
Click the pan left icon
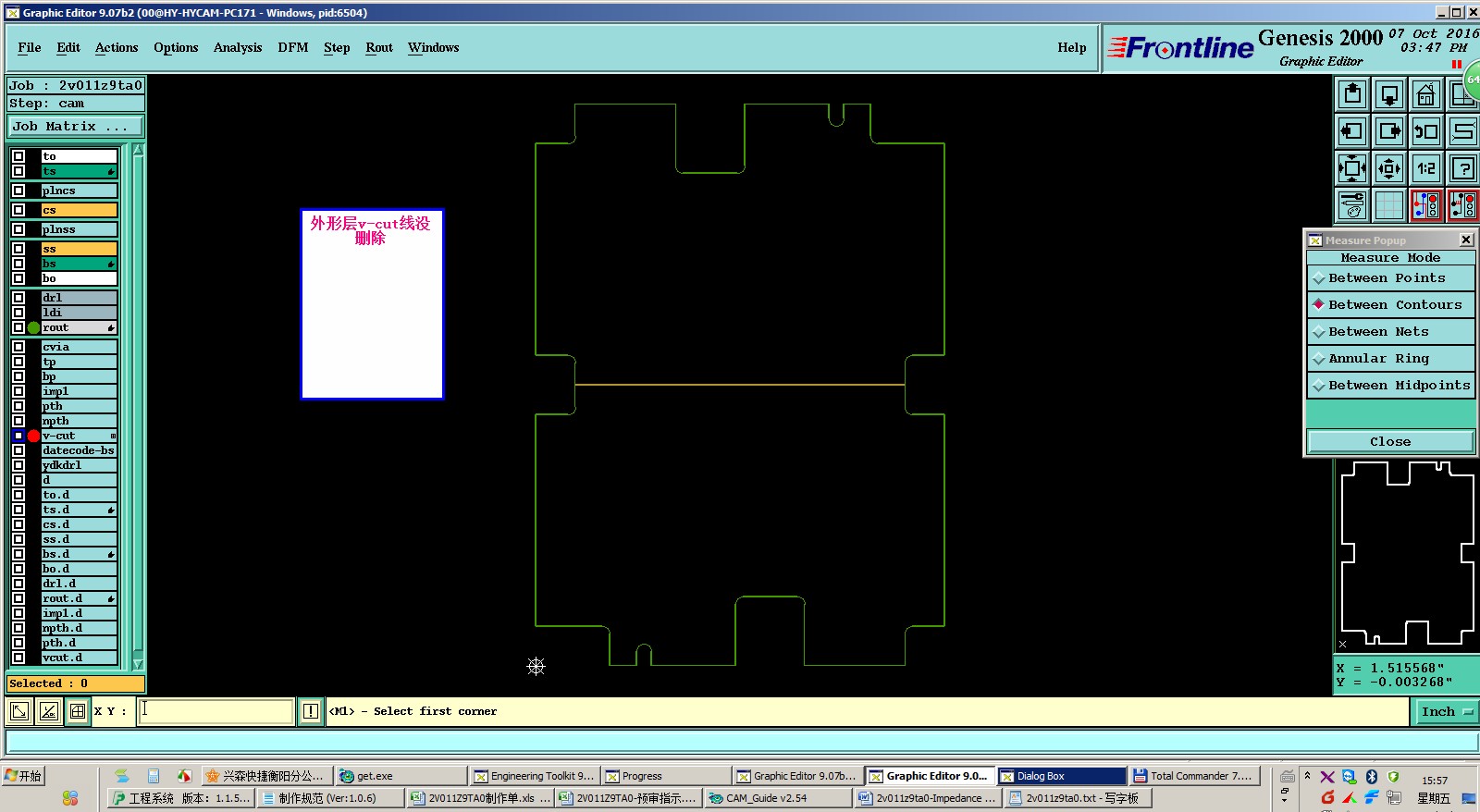pos(1352,131)
